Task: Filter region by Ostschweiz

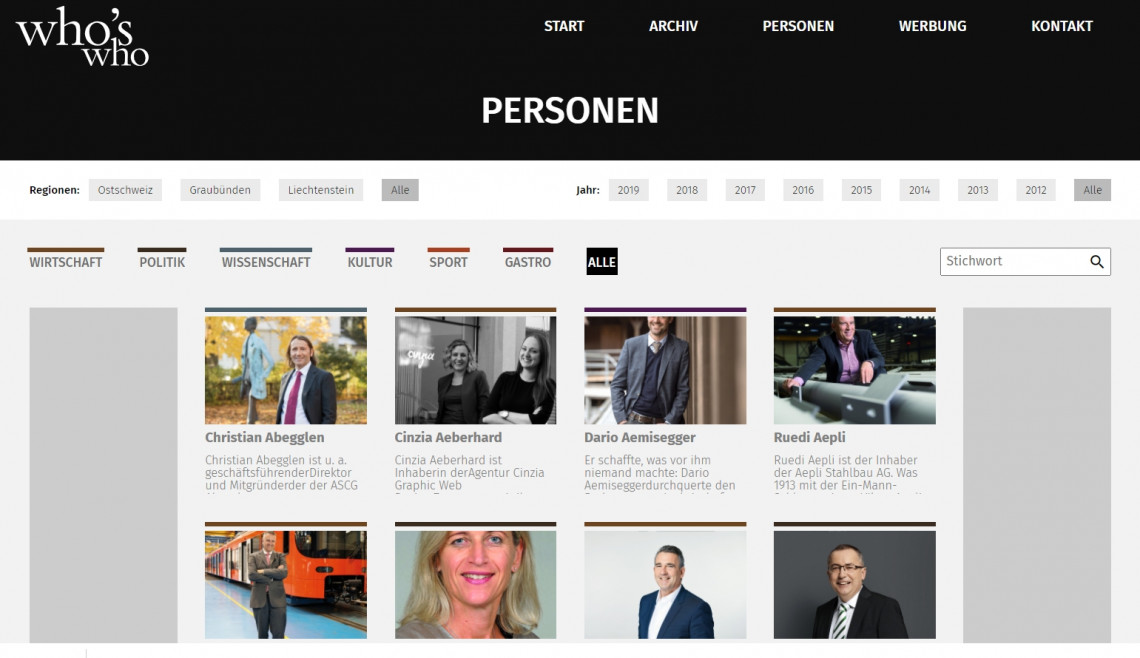Action: (x=125, y=190)
